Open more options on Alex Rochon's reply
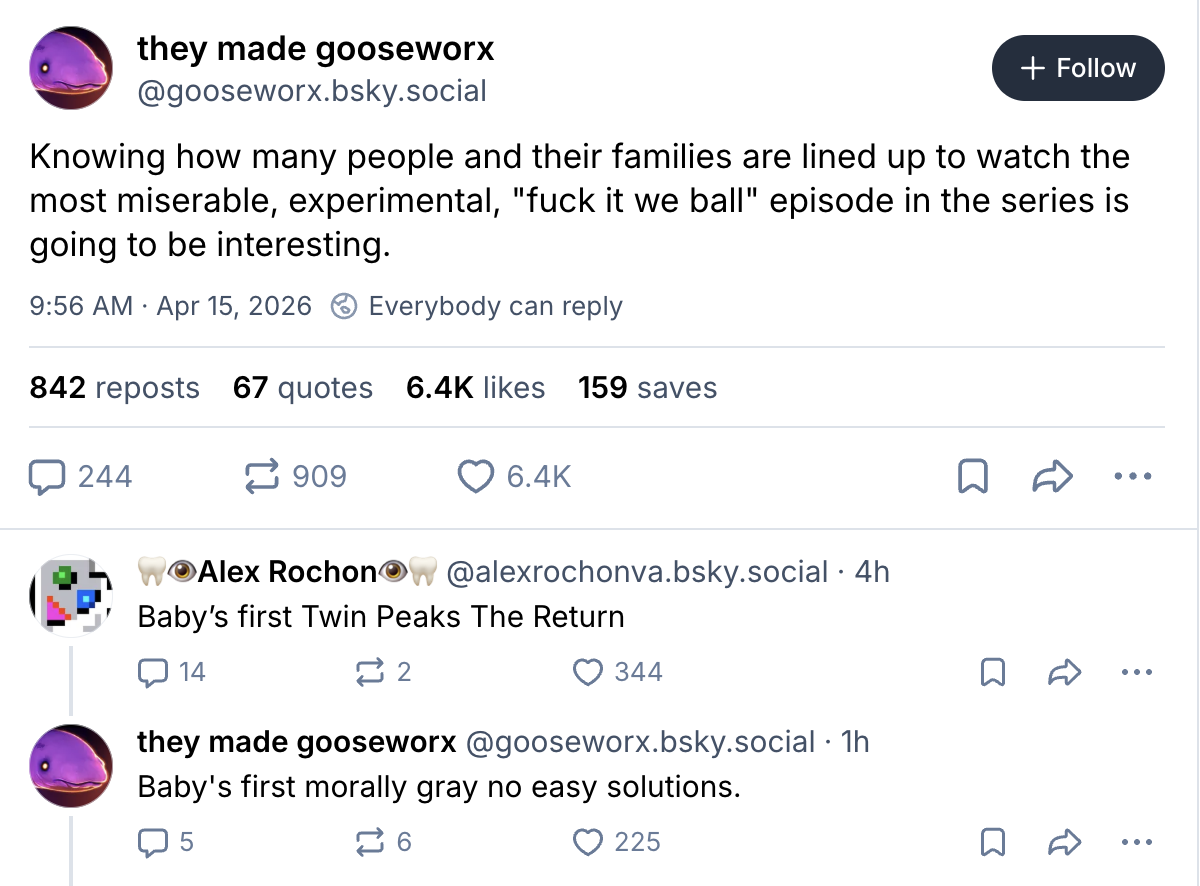The image size is (1200, 886). [1134, 673]
